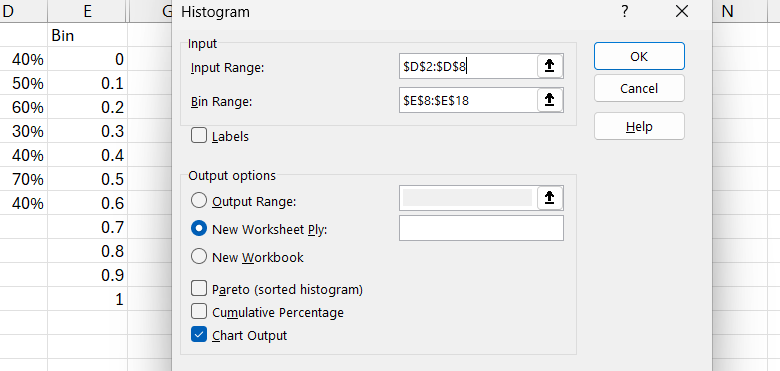This screenshot has height=371, width=780.
Task: Click the question mark help icon in title bar
Action: click(625, 11)
